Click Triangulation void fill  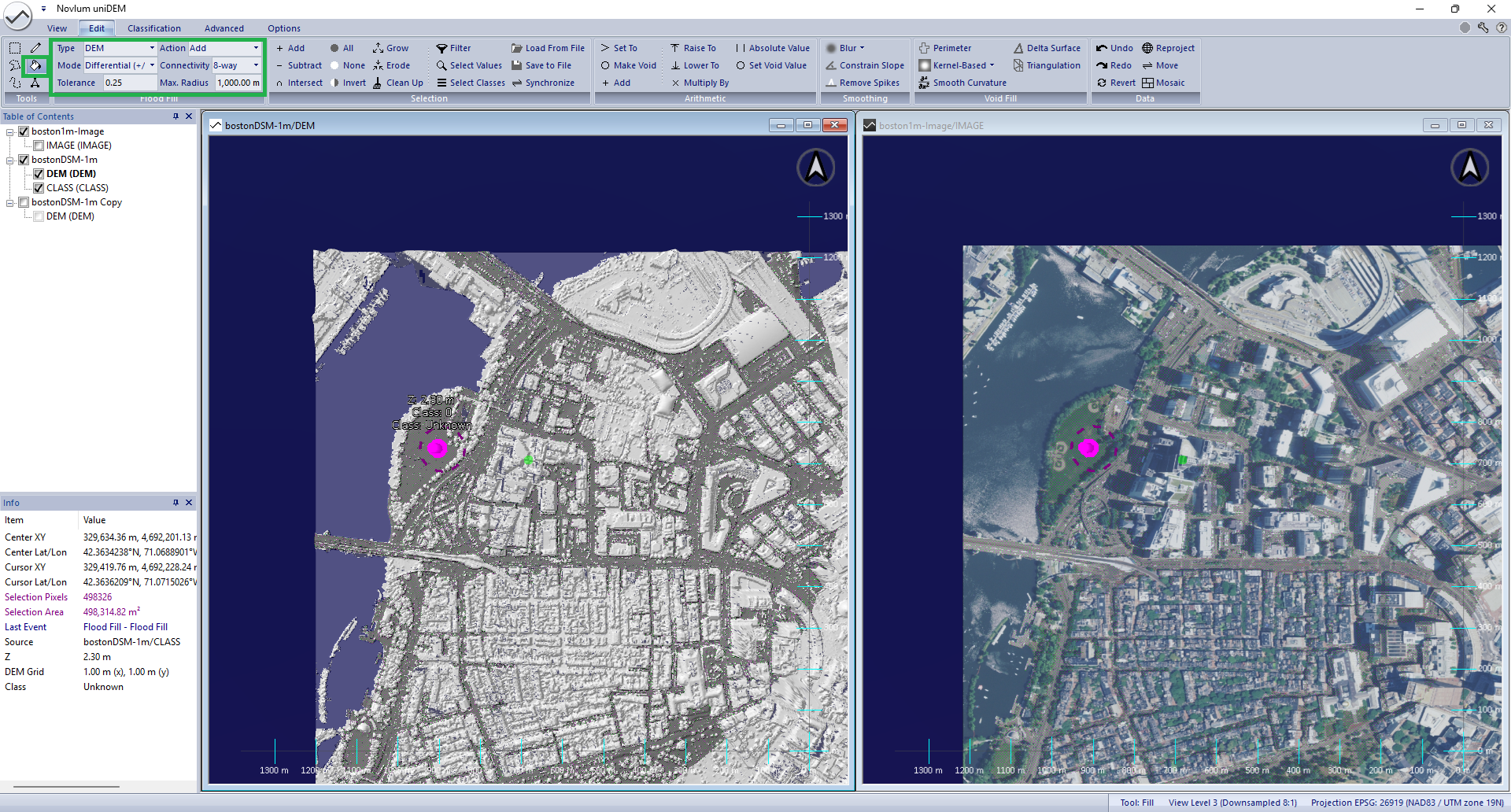(1047, 65)
